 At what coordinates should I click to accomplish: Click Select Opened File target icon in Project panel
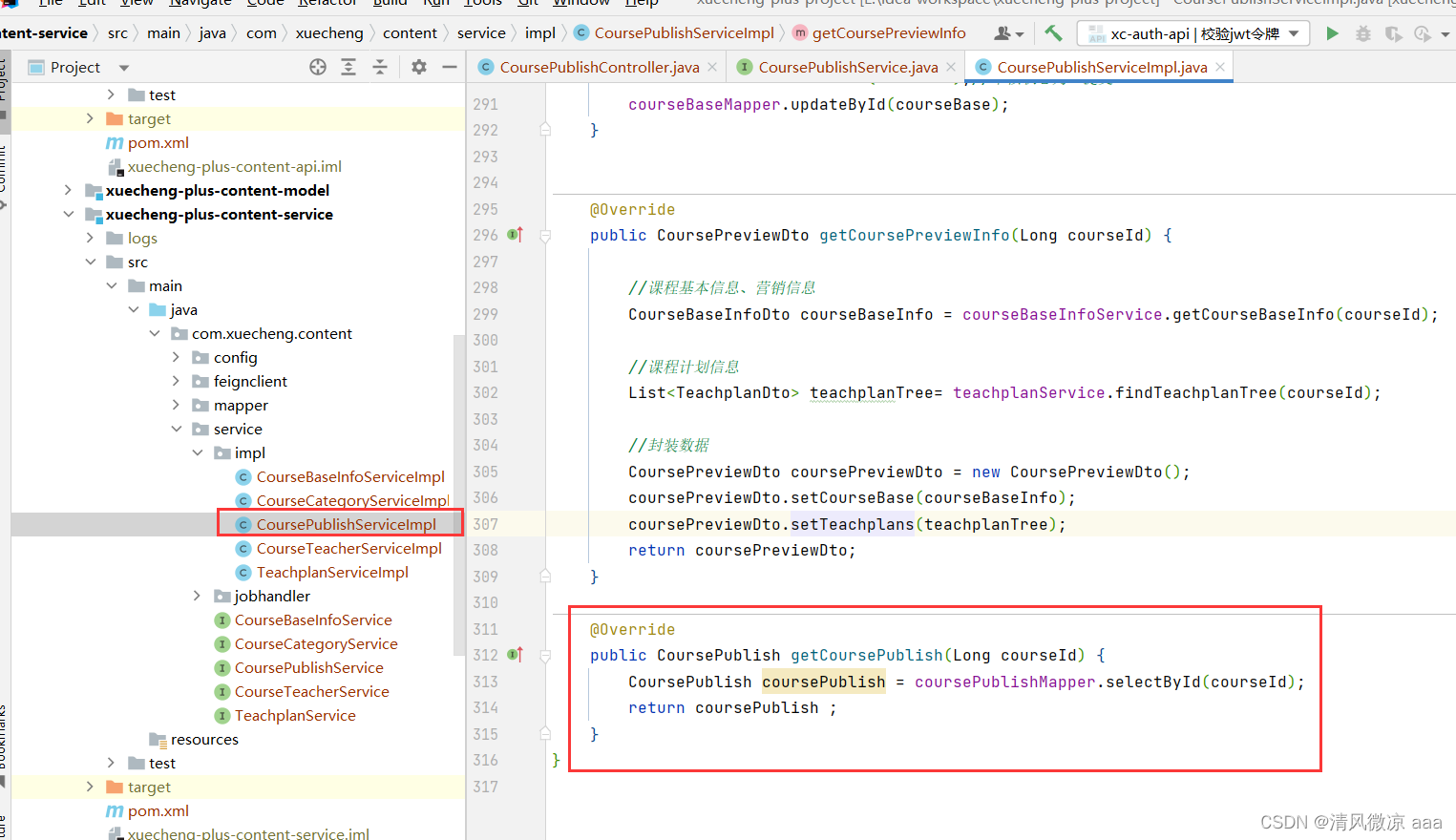[x=318, y=67]
